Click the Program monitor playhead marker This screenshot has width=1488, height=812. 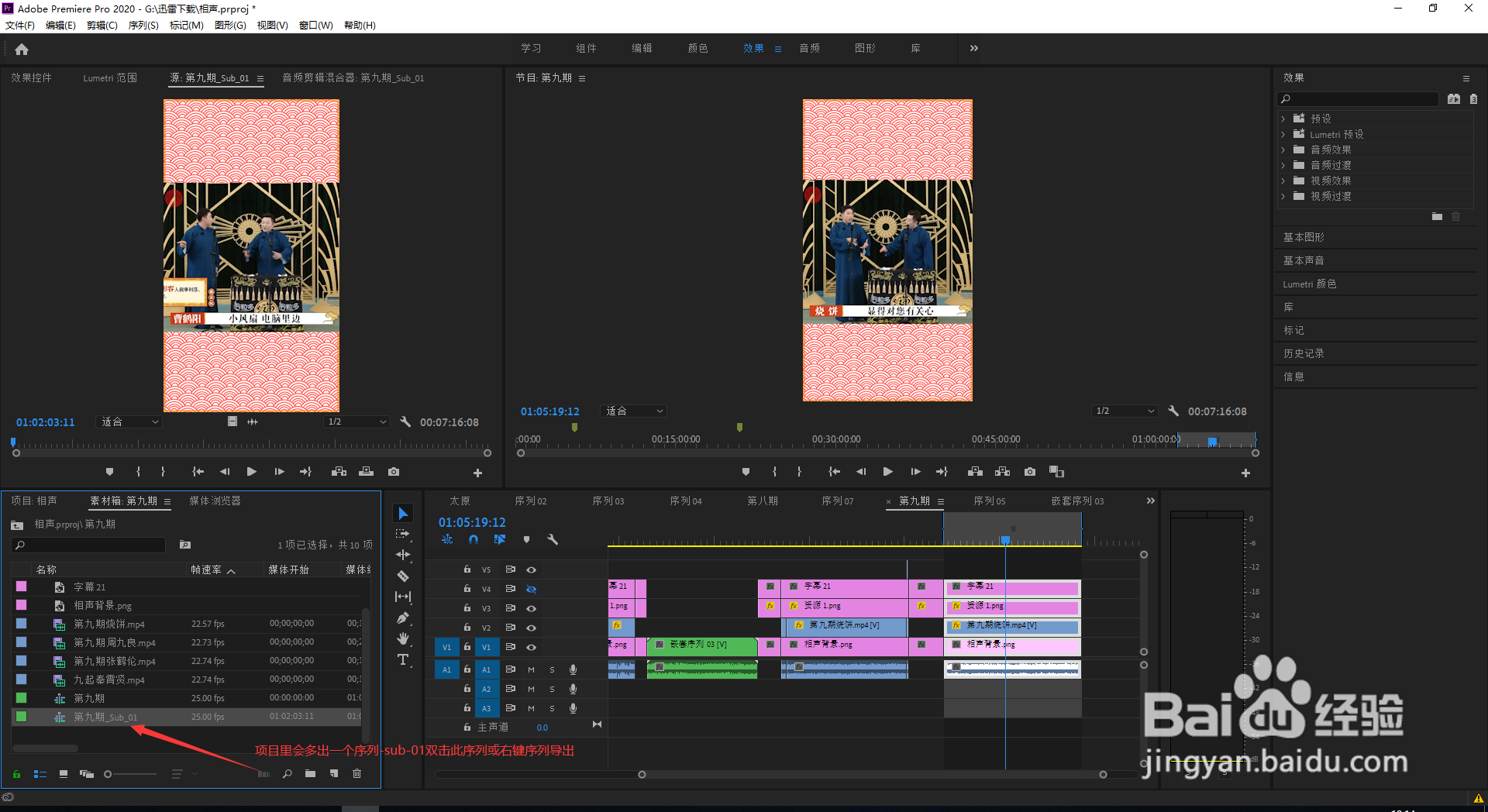1212,442
